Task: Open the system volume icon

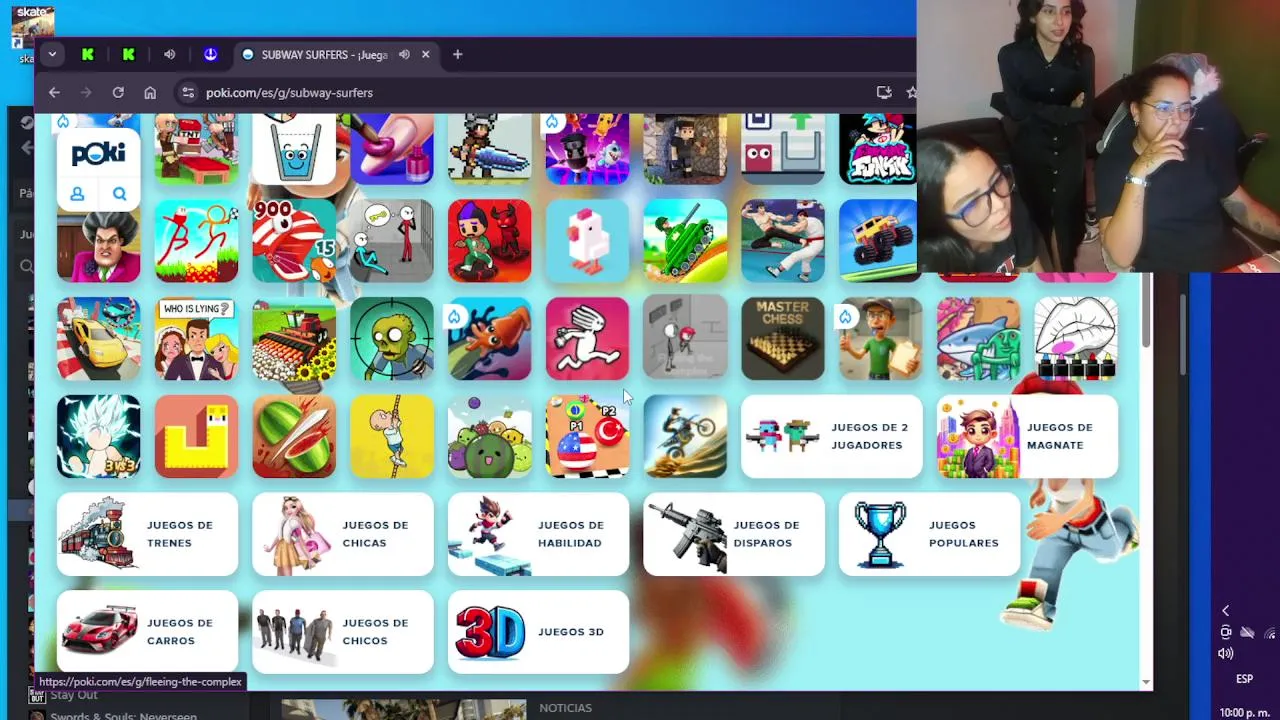Action: tap(1226, 654)
